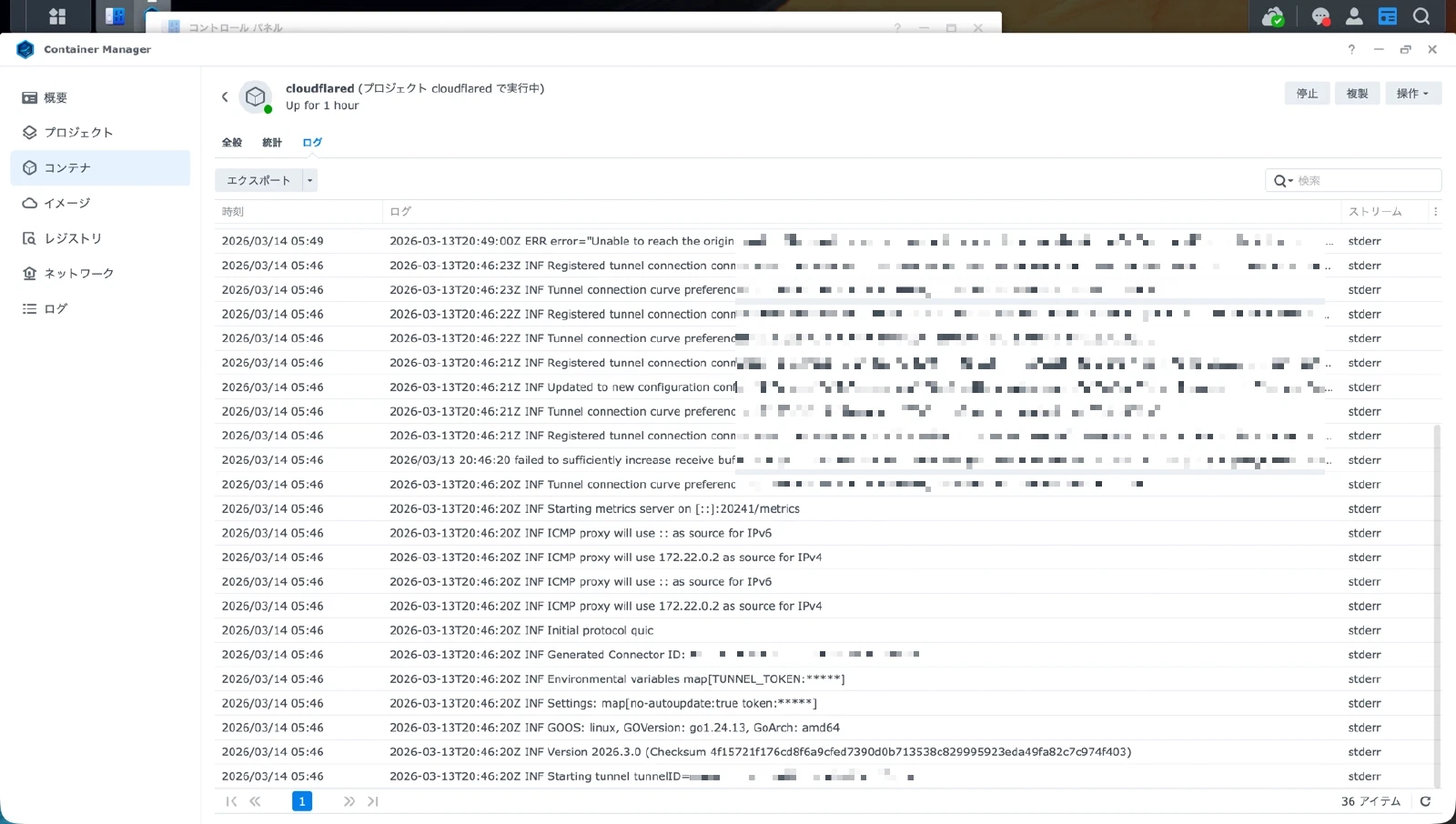Image resolution: width=1456 pixels, height=824 pixels.
Task: Open 概要 overview in sidebar
Action: coord(100,97)
